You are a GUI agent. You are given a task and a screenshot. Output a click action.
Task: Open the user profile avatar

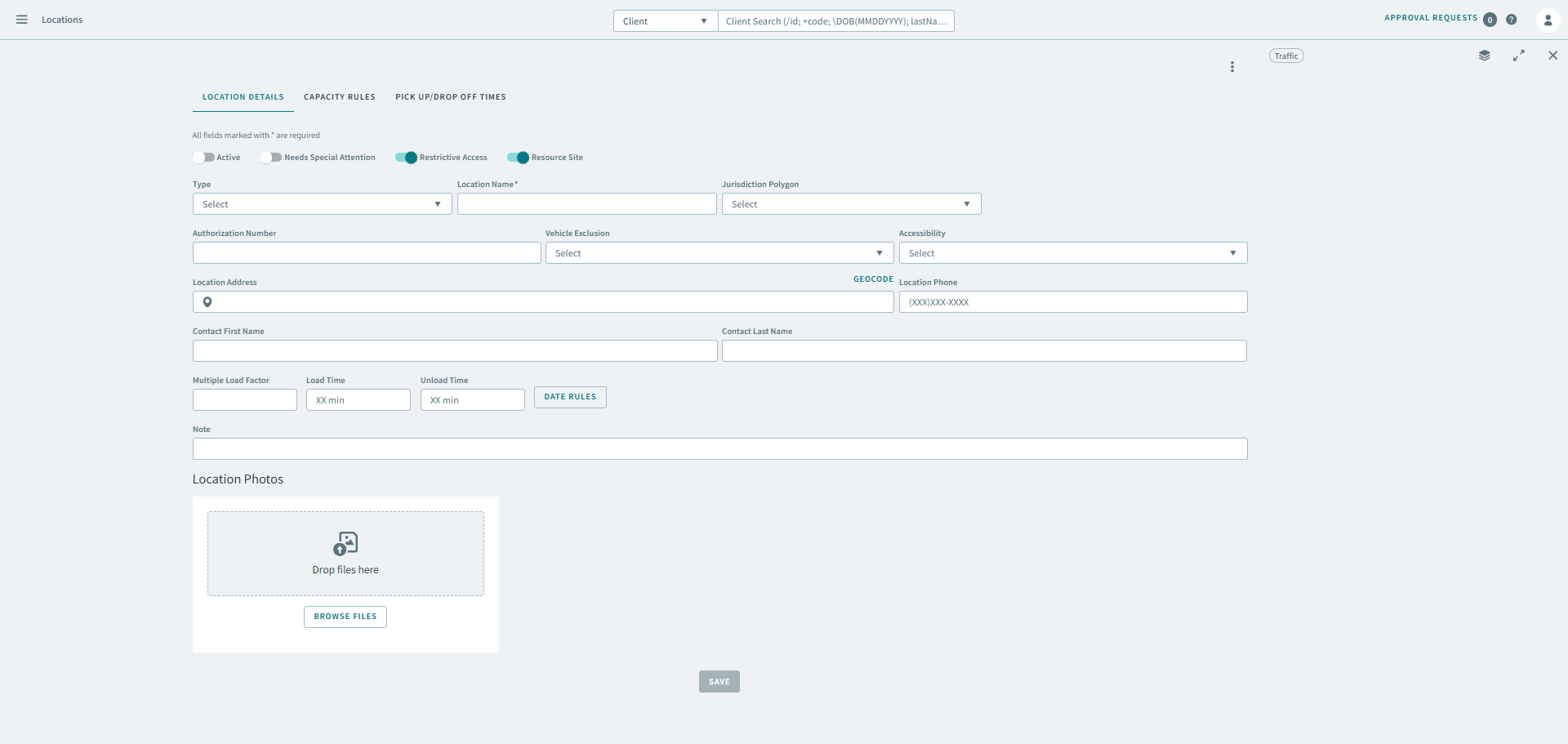click(1548, 20)
